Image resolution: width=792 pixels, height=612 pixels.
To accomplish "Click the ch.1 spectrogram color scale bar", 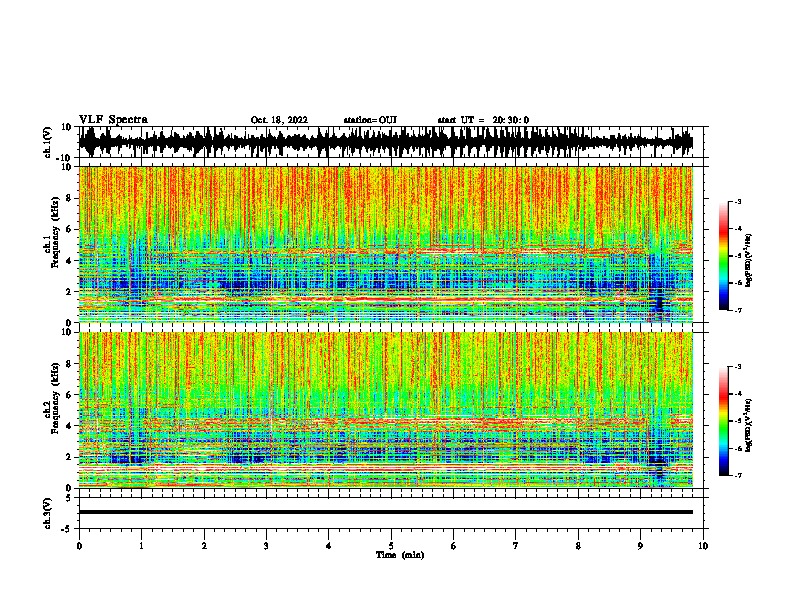I will [x=724, y=256].
